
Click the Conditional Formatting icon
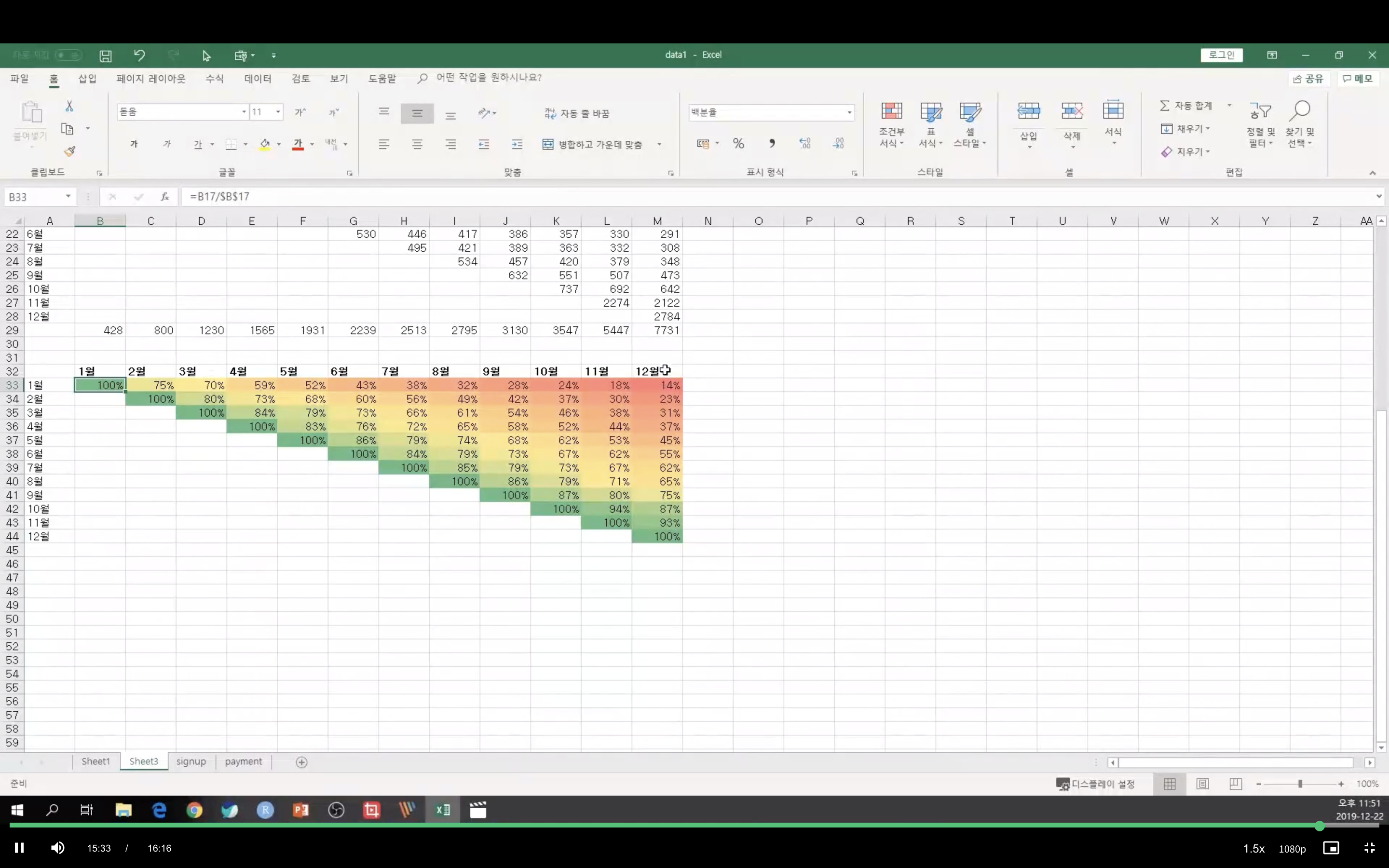click(891, 111)
